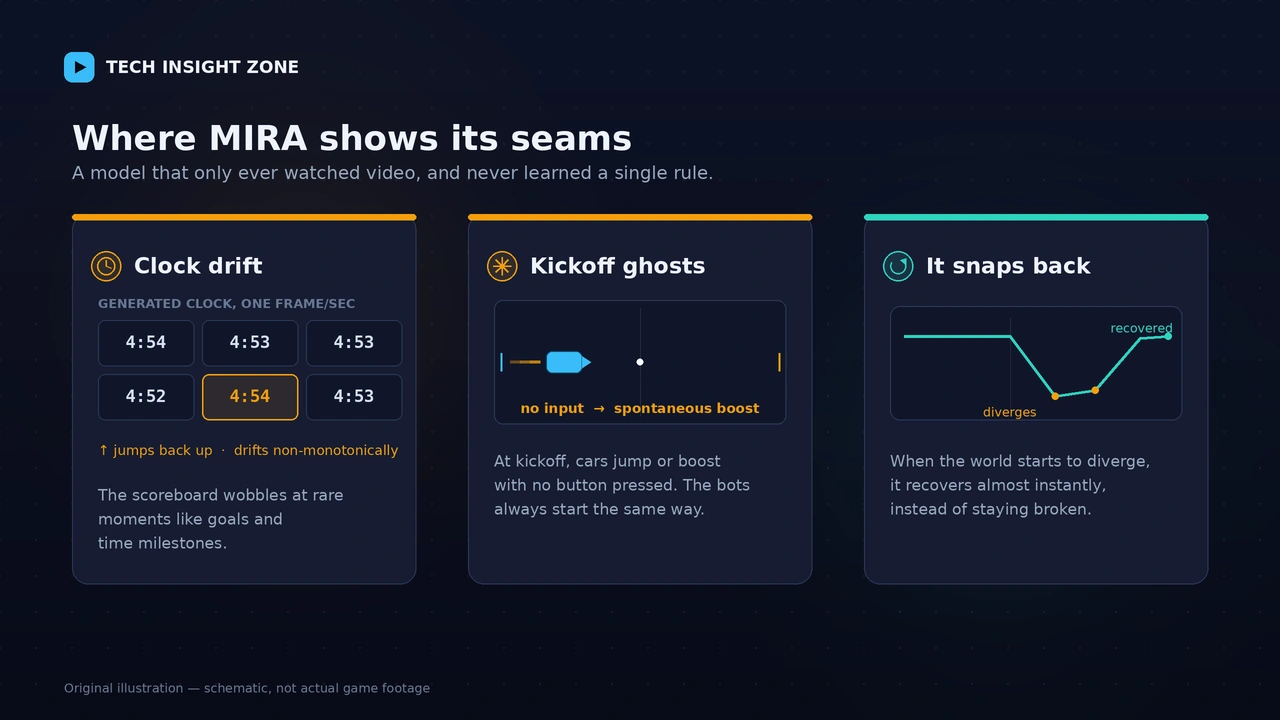Select the first 4:54 clock tile
This screenshot has width=1280, height=720.
[x=146, y=343]
